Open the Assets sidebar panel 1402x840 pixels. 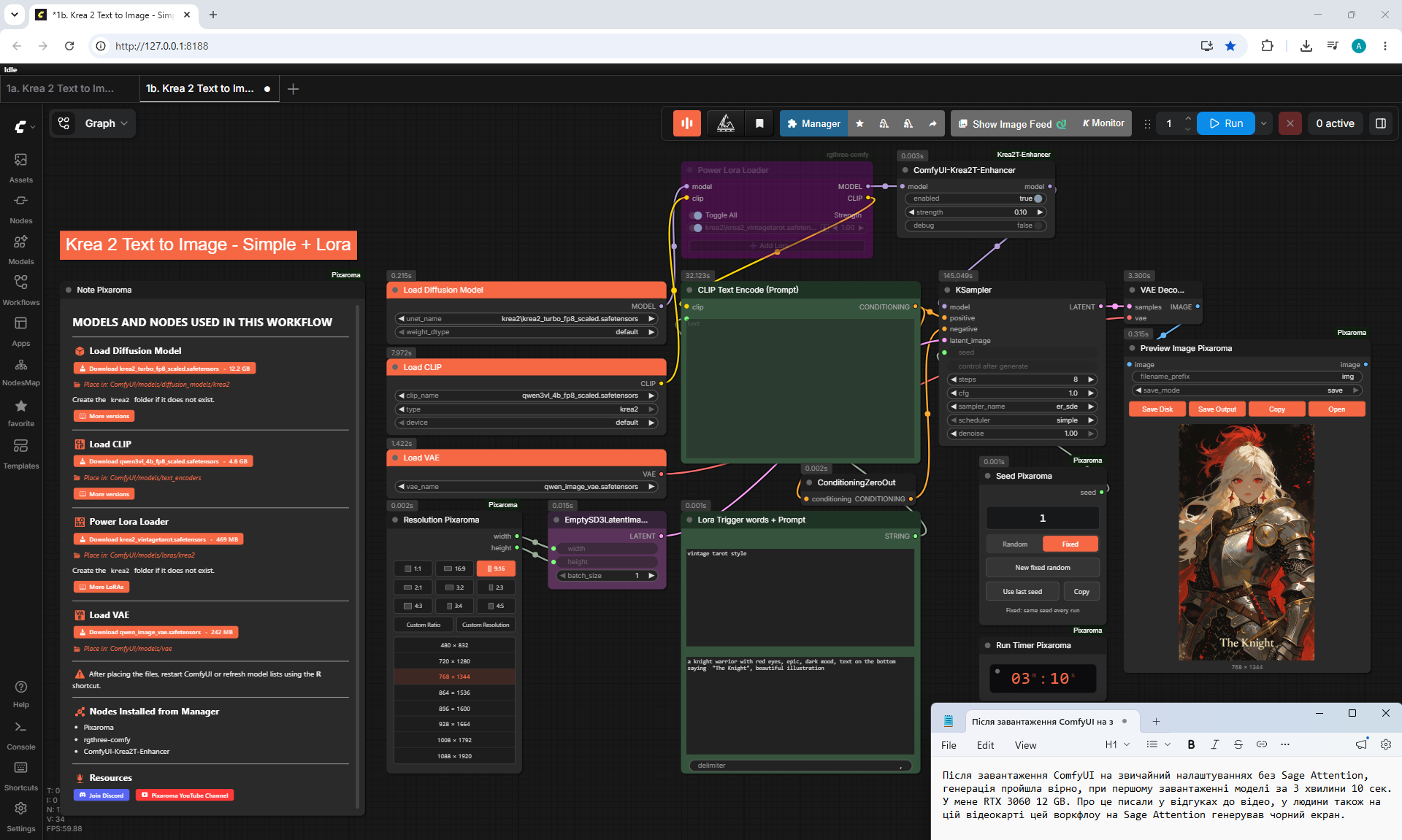tap(20, 168)
